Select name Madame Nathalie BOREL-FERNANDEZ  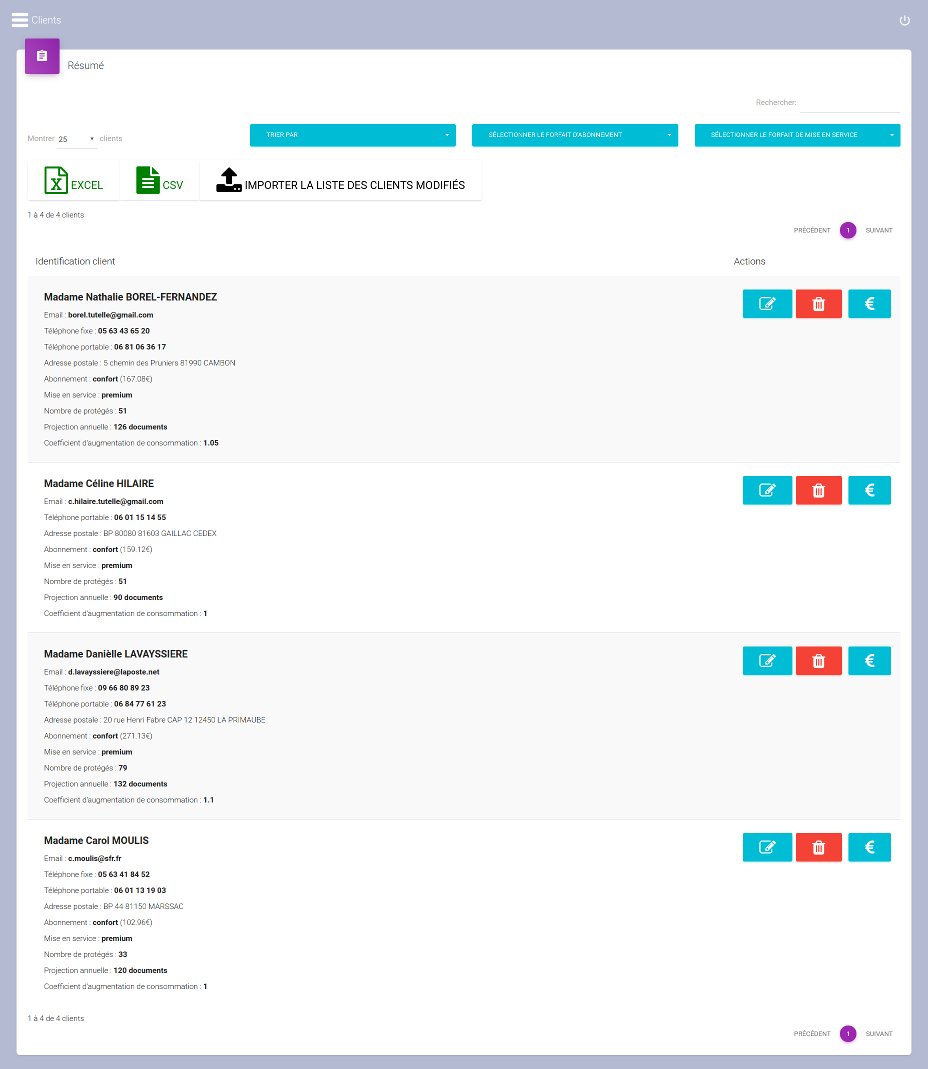tap(130, 297)
